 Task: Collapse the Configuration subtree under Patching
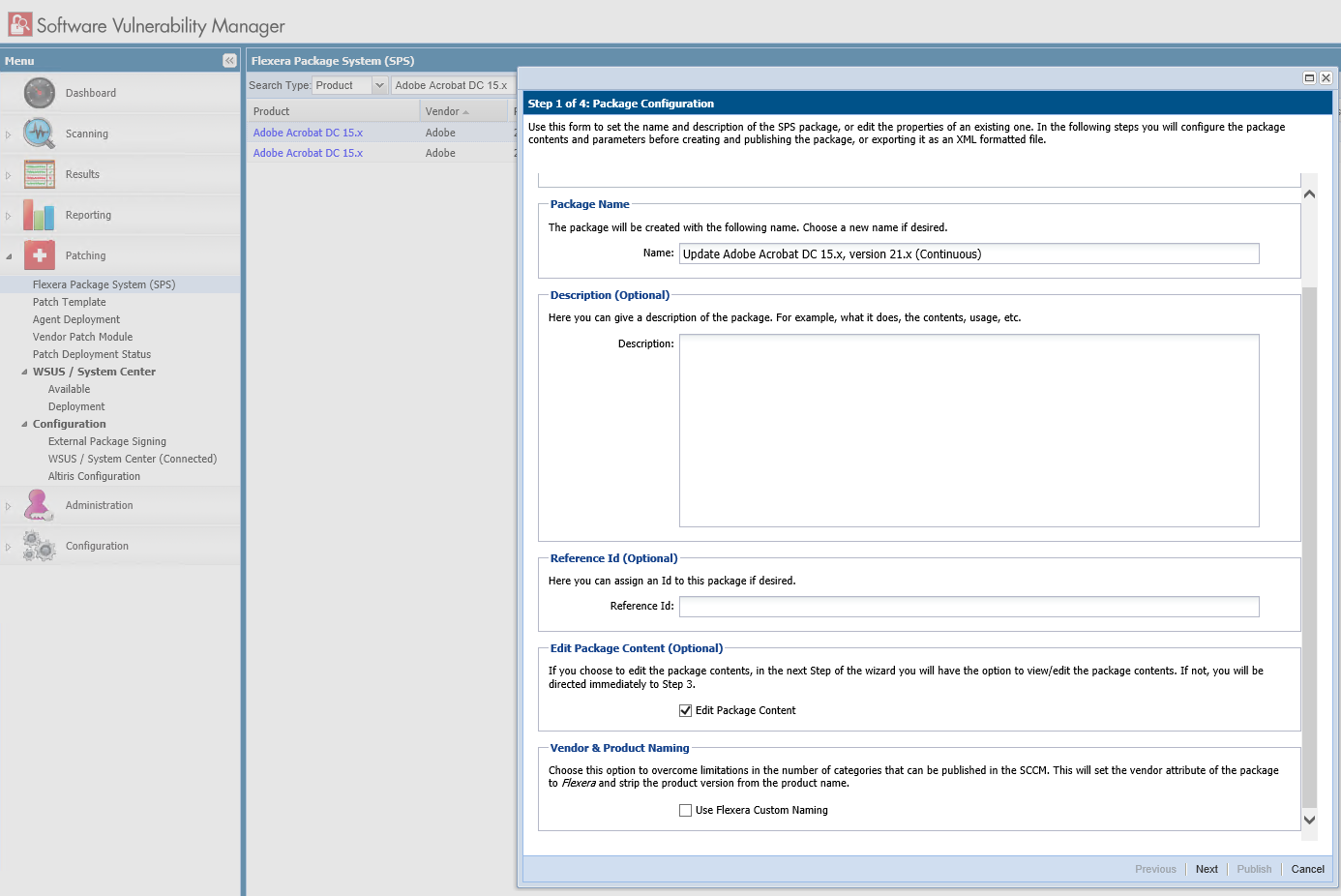coord(24,424)
